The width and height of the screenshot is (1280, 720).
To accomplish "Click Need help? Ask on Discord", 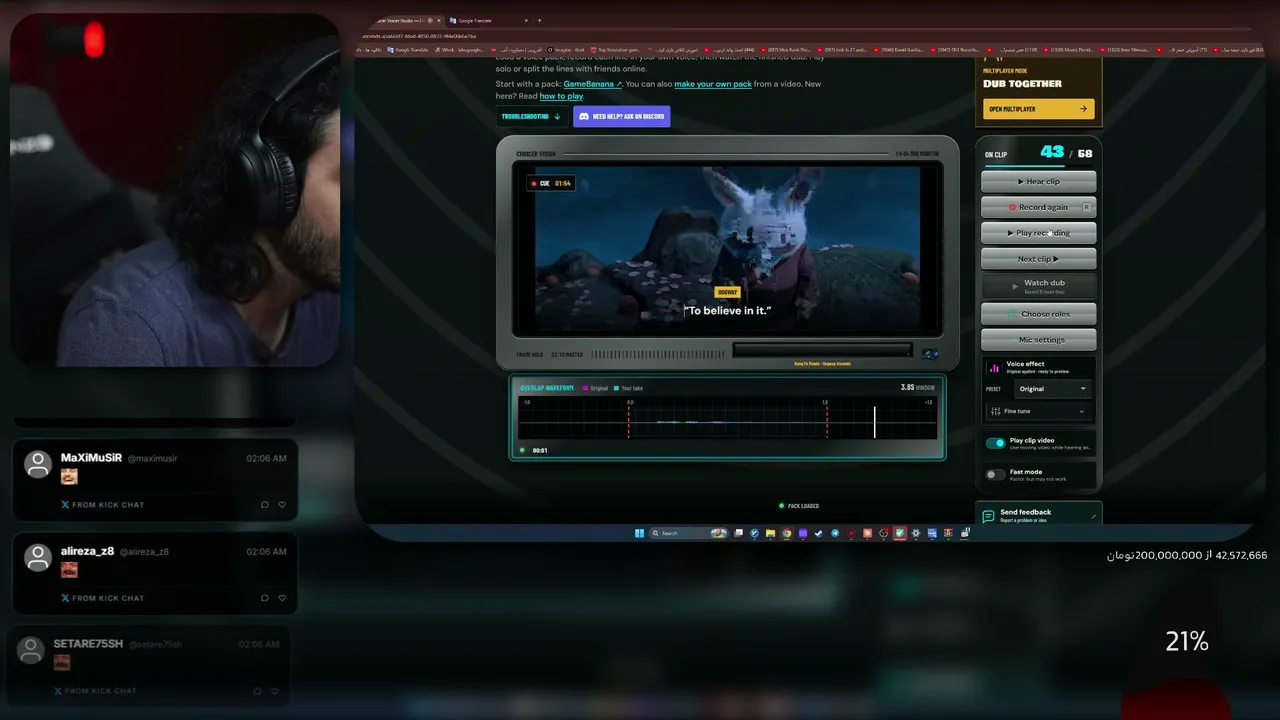I will click(621, 117).
